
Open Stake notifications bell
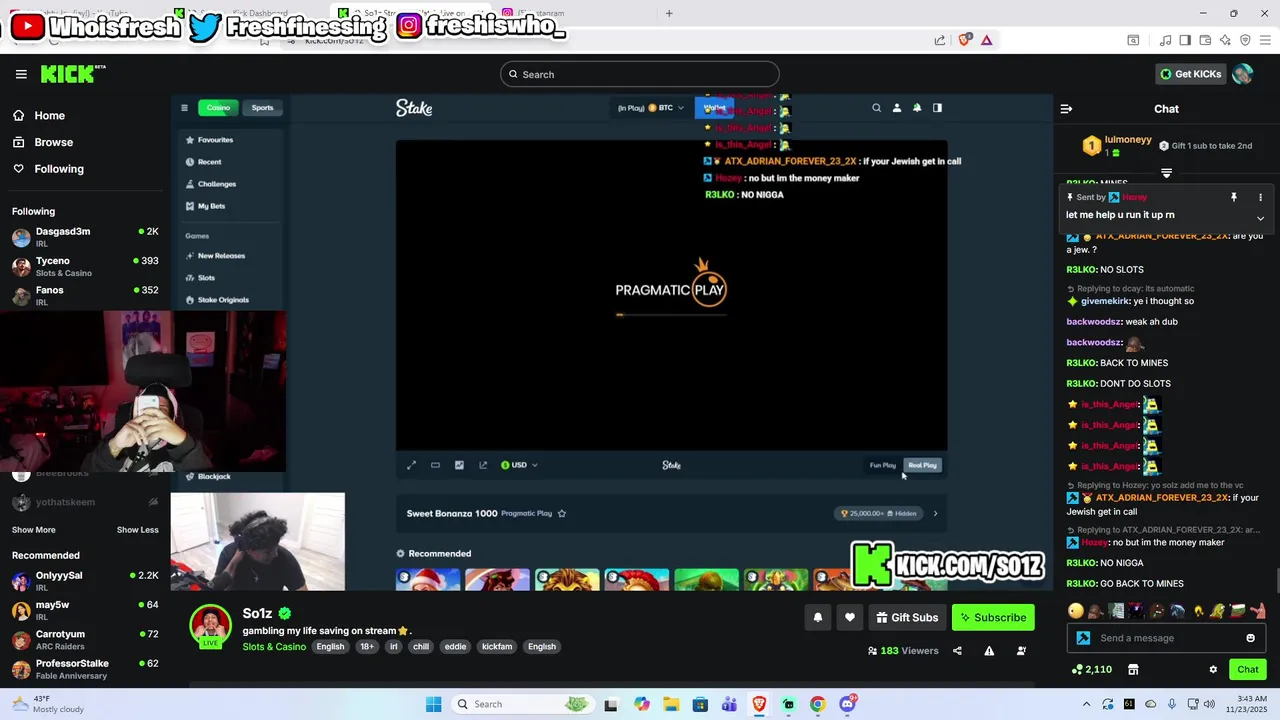[916, 108]
